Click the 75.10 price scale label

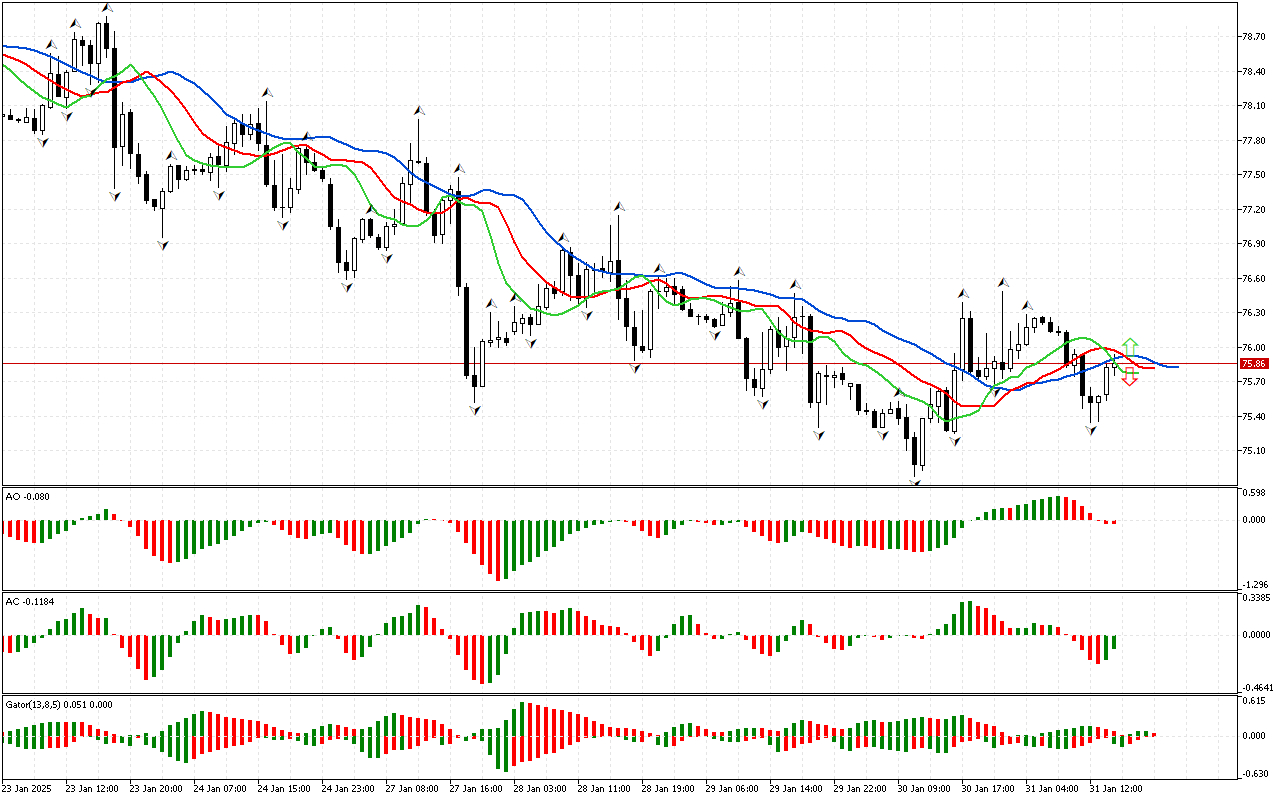click(x=1254, y=451)
